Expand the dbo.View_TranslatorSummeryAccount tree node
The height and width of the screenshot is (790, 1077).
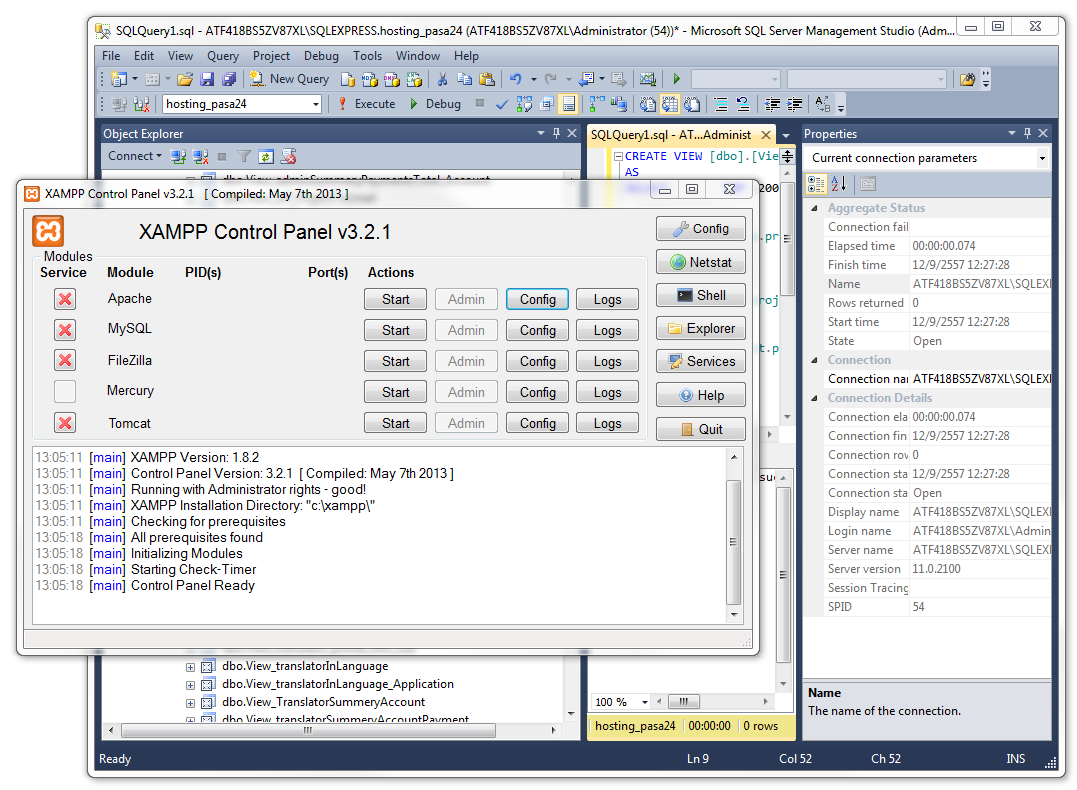189,705
